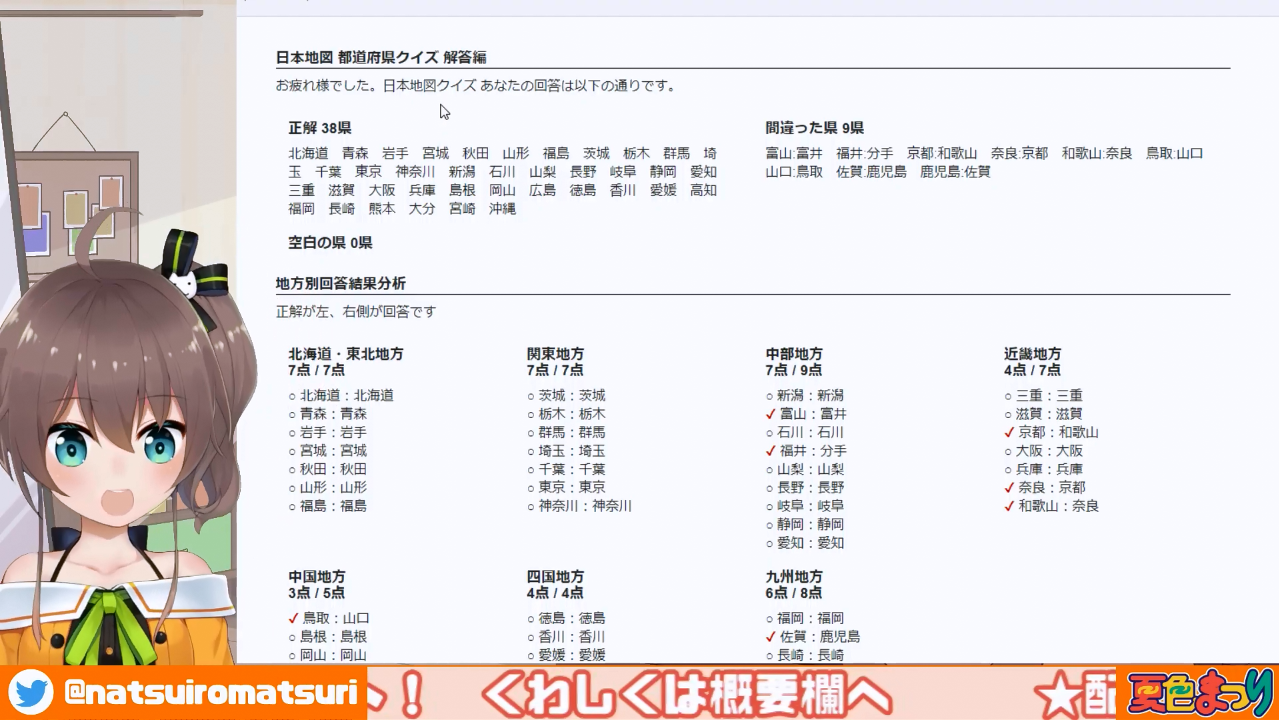Click the 中部地方 region heading
Image resolution: width=1279 pixels, height=720 pixels.
point(794,354)
